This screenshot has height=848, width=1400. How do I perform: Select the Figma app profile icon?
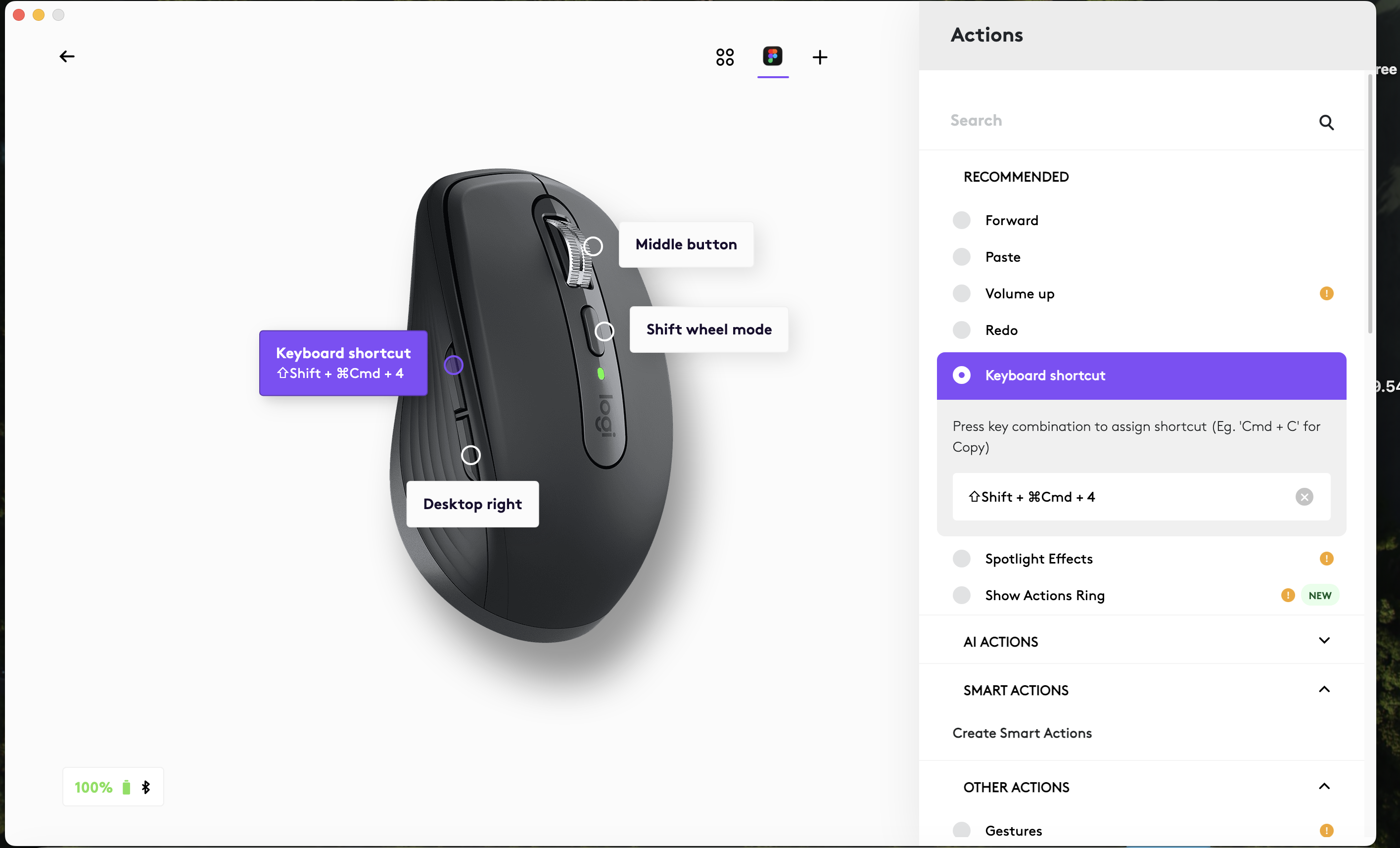[772, 56]
